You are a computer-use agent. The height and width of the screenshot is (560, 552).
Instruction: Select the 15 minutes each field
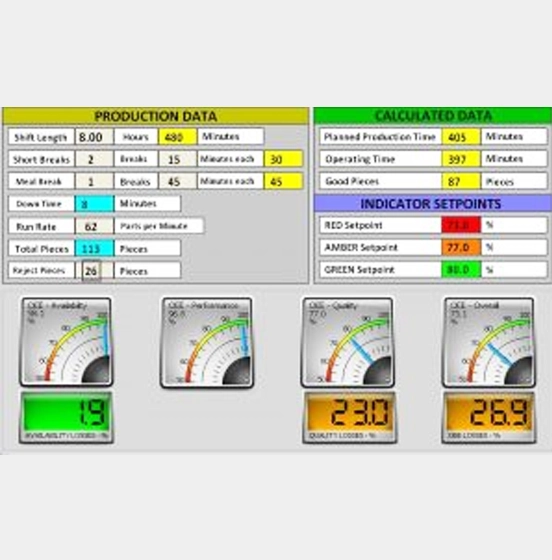177,159
